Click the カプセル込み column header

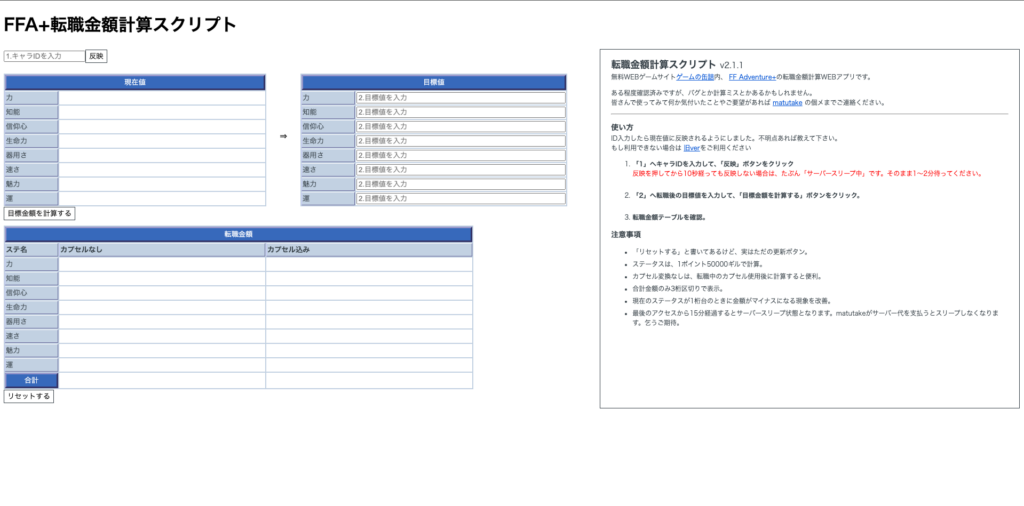(368, 250)
